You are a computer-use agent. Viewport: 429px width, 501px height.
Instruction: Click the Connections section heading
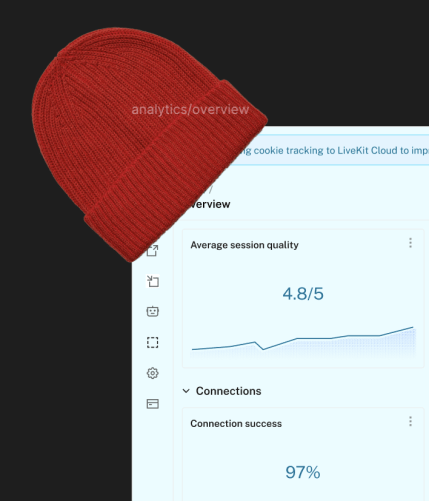pyautogui.click(x=228, y=391)
